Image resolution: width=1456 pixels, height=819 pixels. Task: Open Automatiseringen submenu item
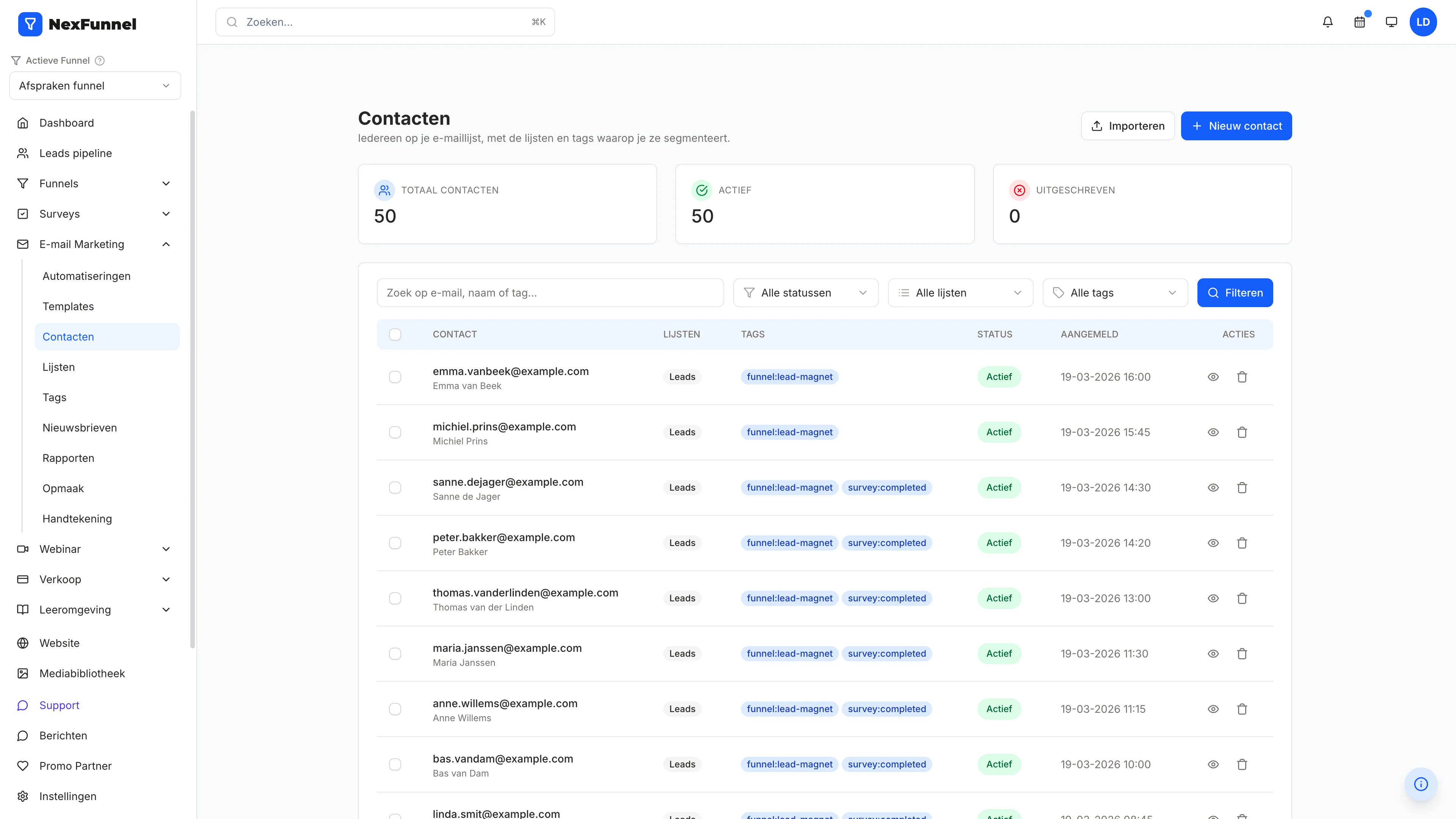click(x=107, y=276)
